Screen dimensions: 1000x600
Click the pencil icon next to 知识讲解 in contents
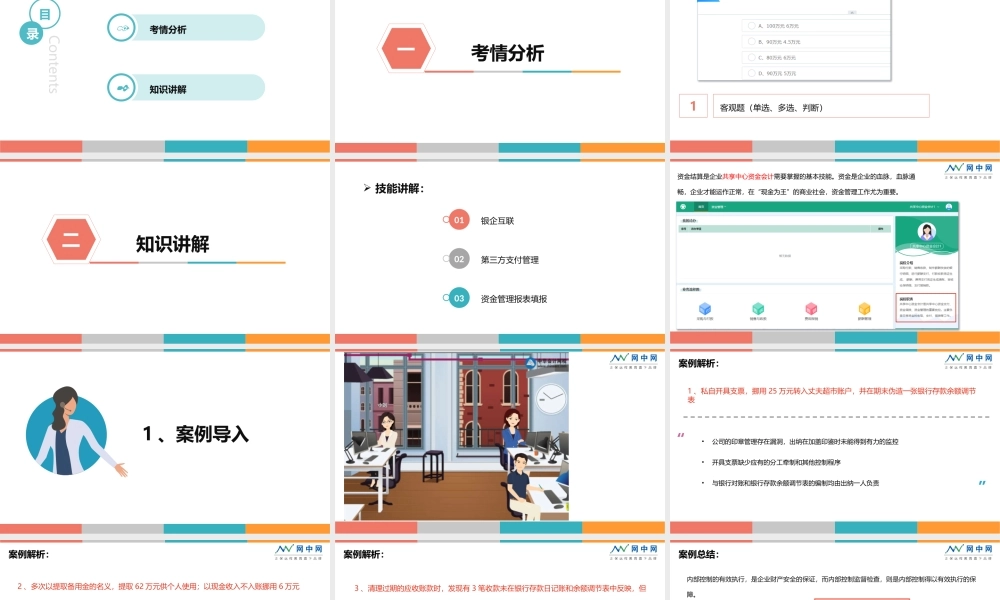[120, 87]
